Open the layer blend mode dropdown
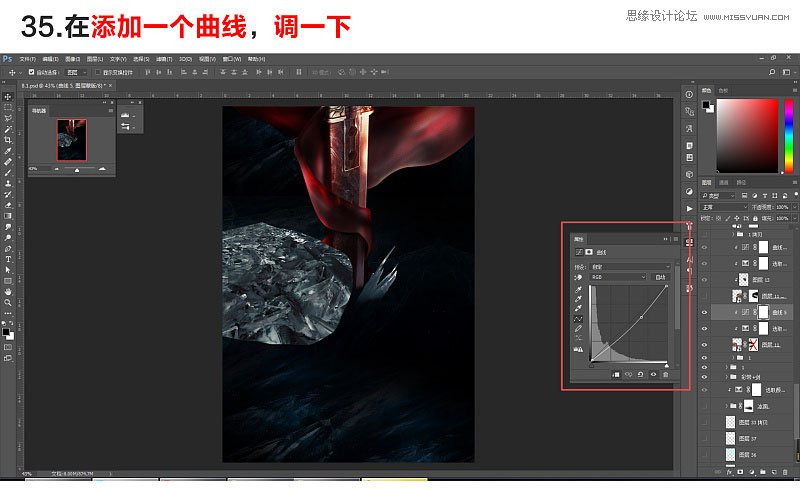 click(723, 207)
